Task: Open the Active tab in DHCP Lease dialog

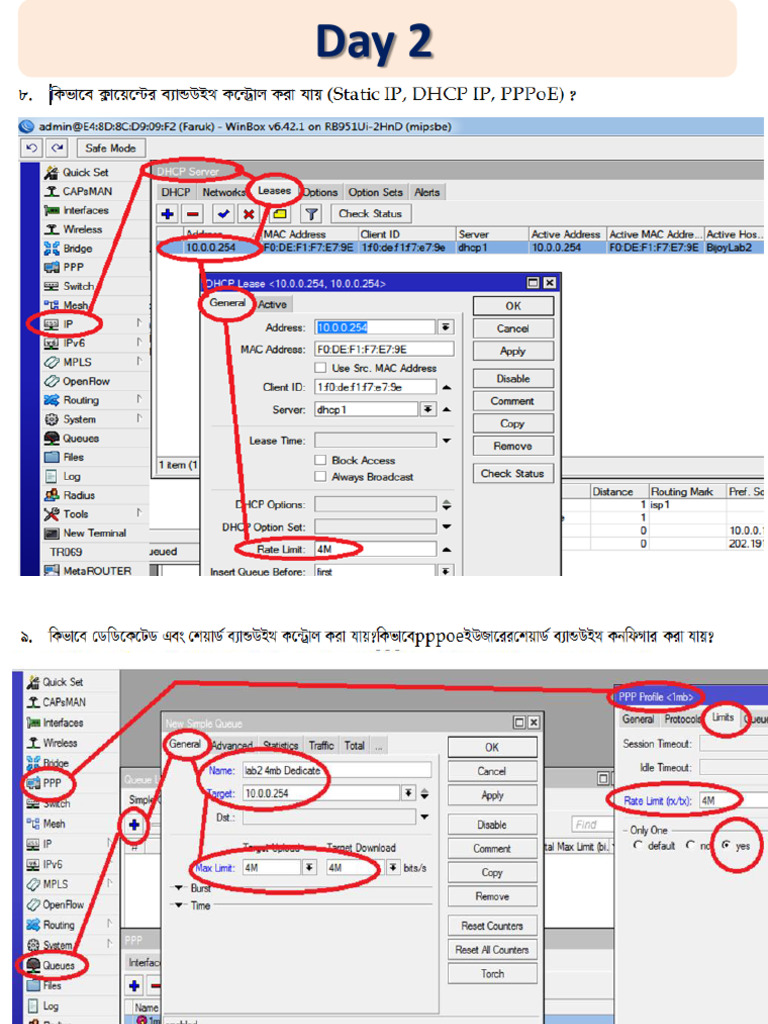Action: (x=272, y=304)
